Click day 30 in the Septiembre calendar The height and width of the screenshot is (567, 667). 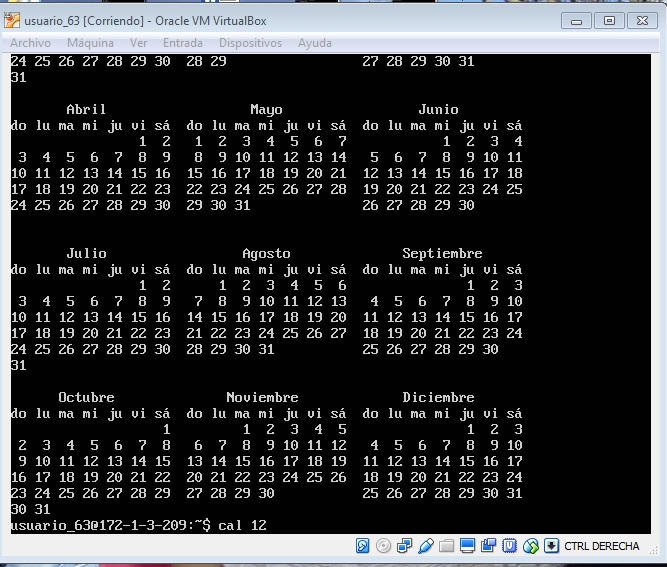click(490, 349)
